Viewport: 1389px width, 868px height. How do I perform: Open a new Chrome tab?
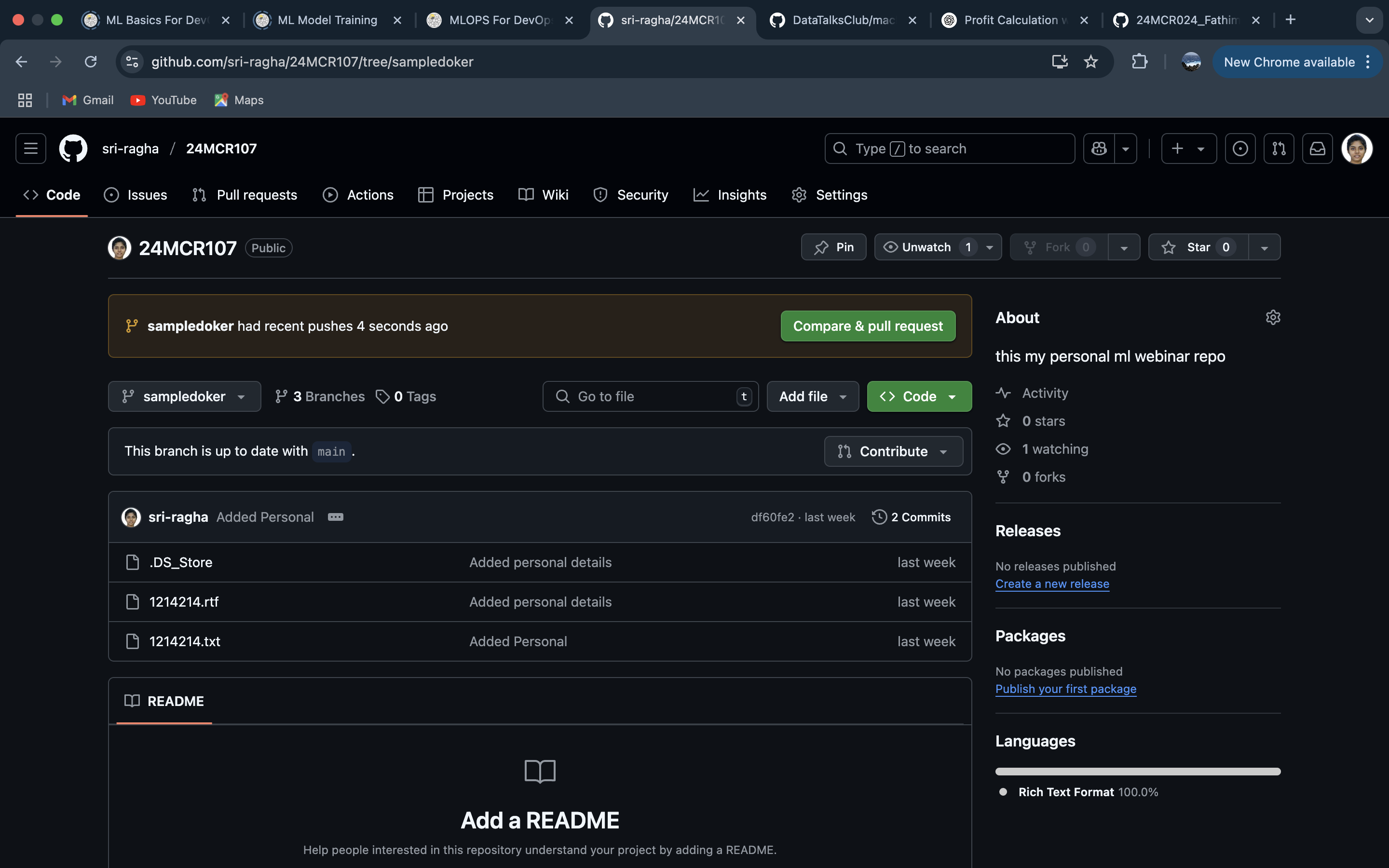1290,20
